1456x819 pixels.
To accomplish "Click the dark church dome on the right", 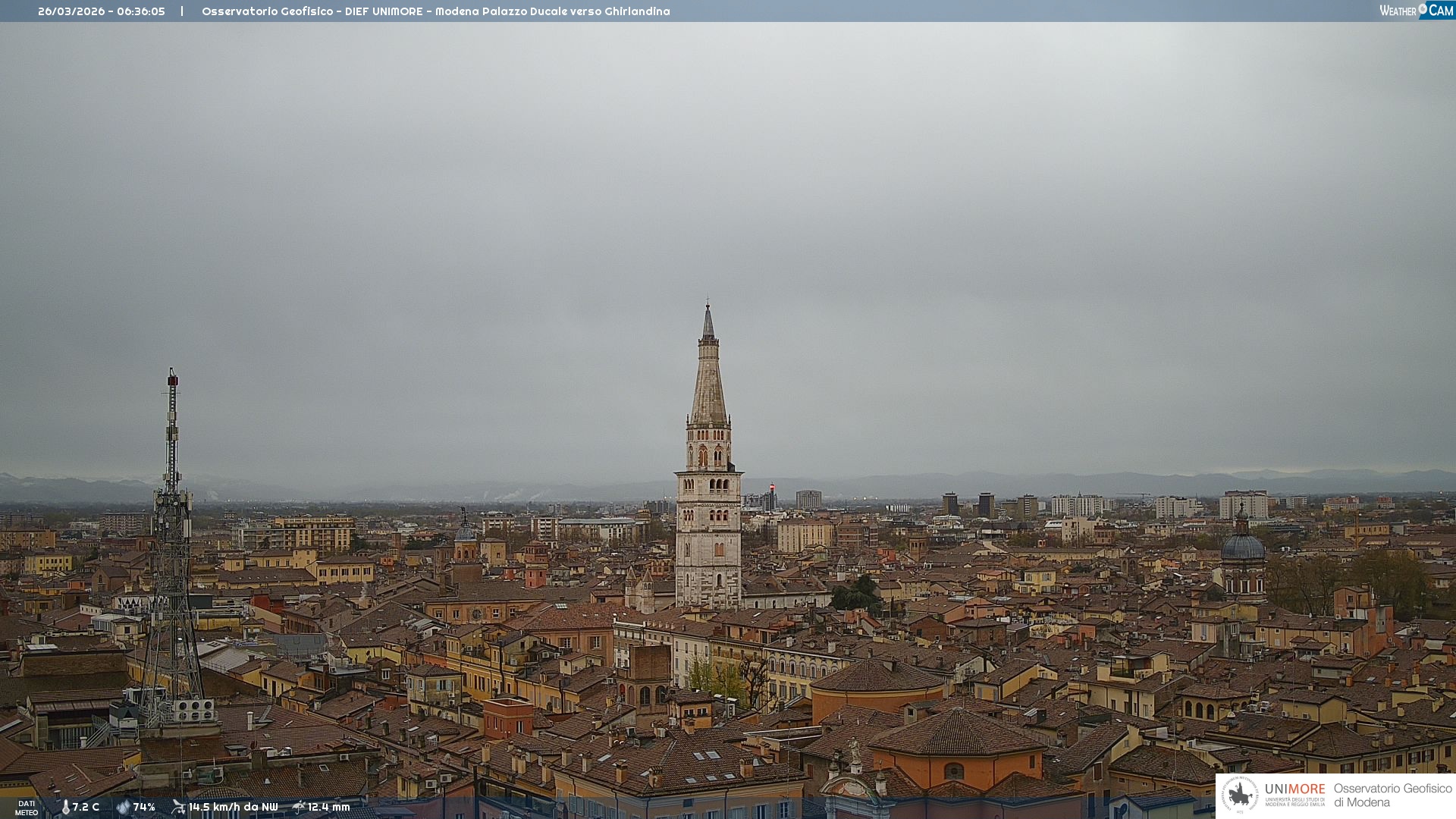I will 1242,546.
